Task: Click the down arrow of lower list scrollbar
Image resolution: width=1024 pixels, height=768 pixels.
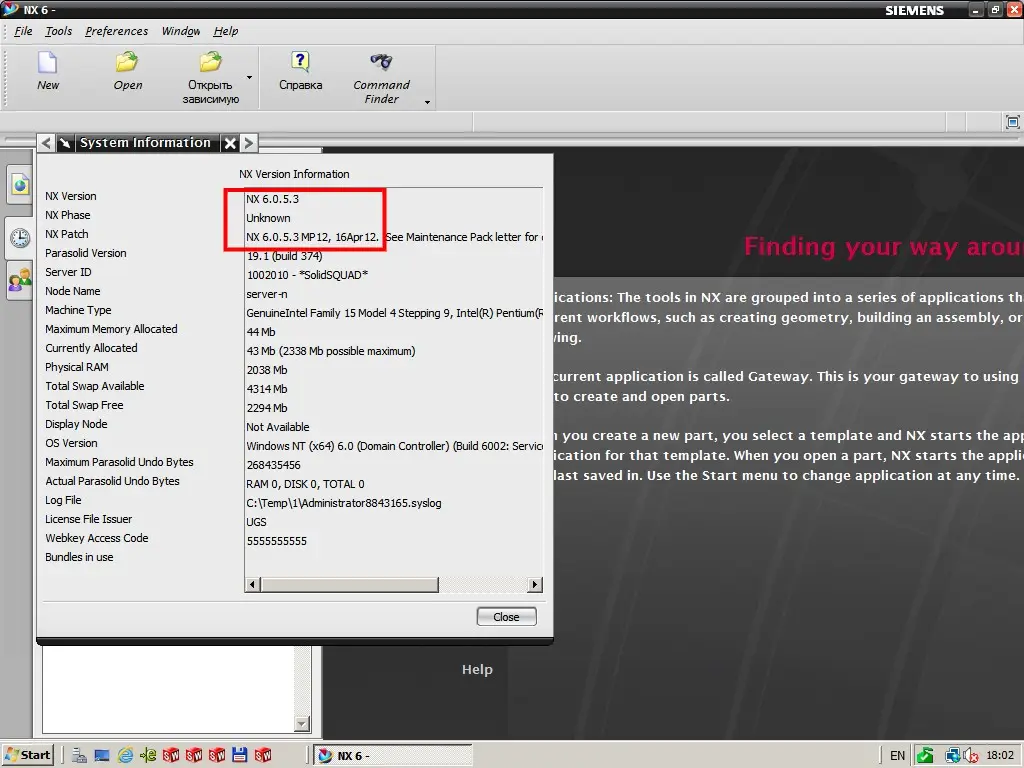Action: tap(302, 724)
